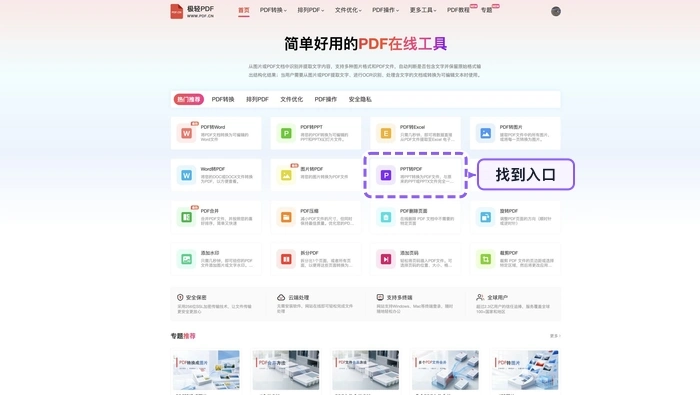The image size is (700, 395).
Task: Click the 安全保密 feature label
Action: click(x=196, y=298)
